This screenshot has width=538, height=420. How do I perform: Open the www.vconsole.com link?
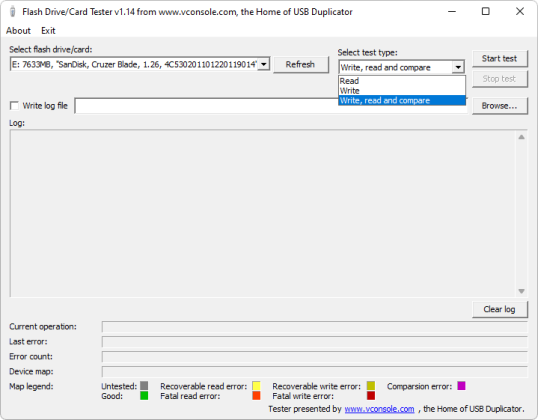click(x=379, y=409)
